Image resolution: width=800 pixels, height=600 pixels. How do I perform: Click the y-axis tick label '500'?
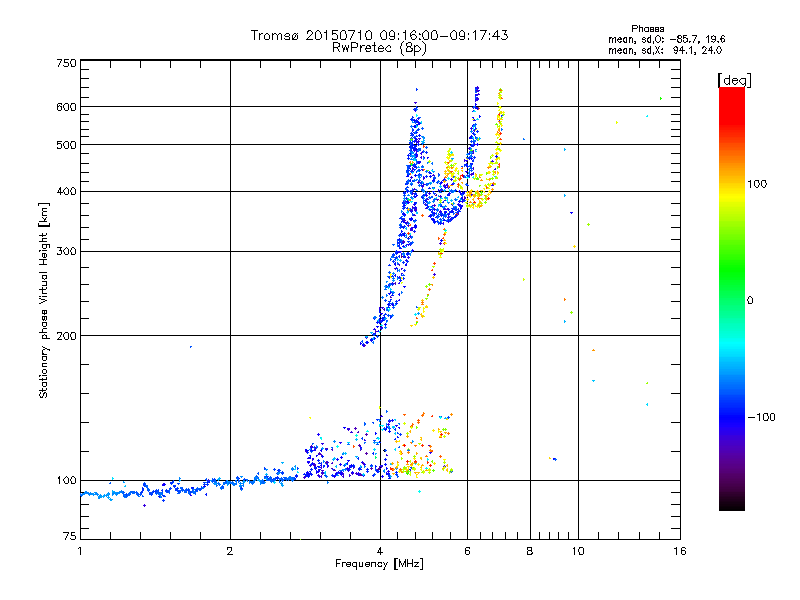click(x=66, y=145)
